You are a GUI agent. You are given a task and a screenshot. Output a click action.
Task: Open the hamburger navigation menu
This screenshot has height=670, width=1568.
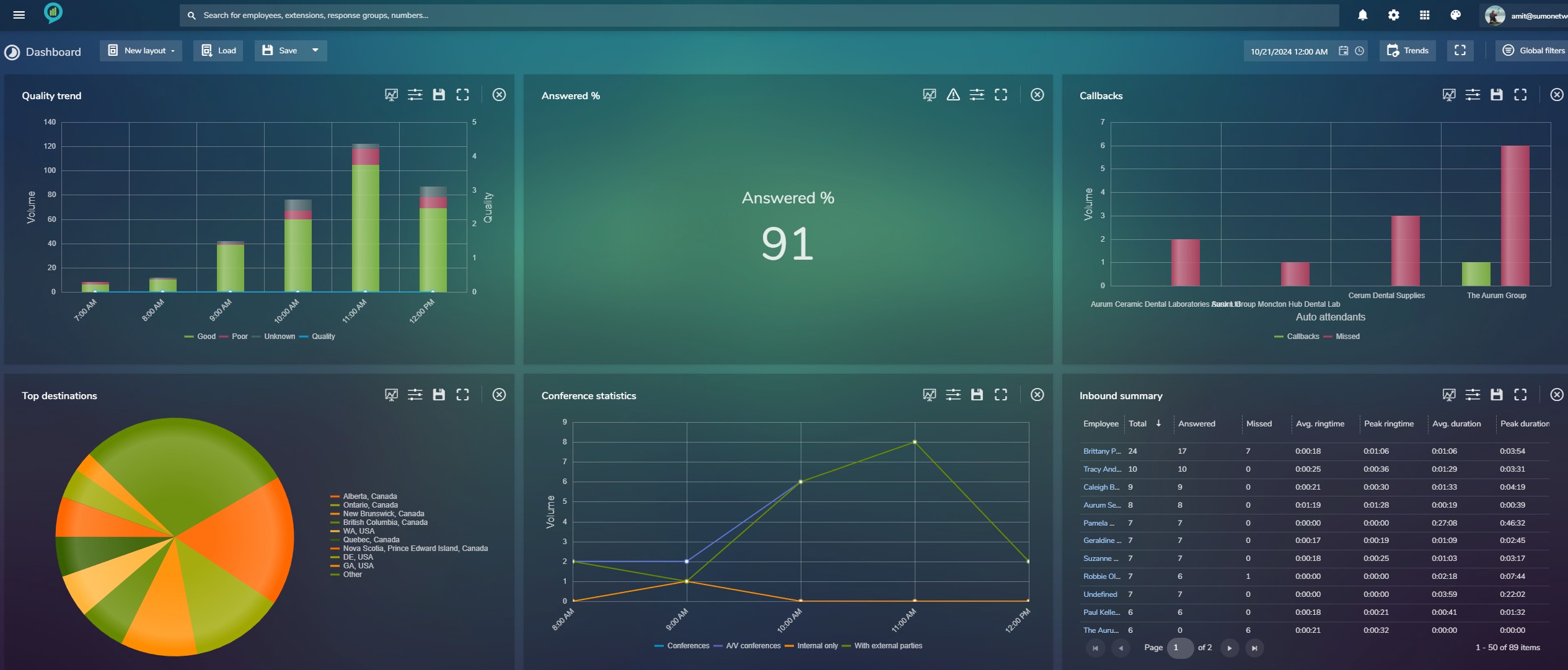(19, 15)
